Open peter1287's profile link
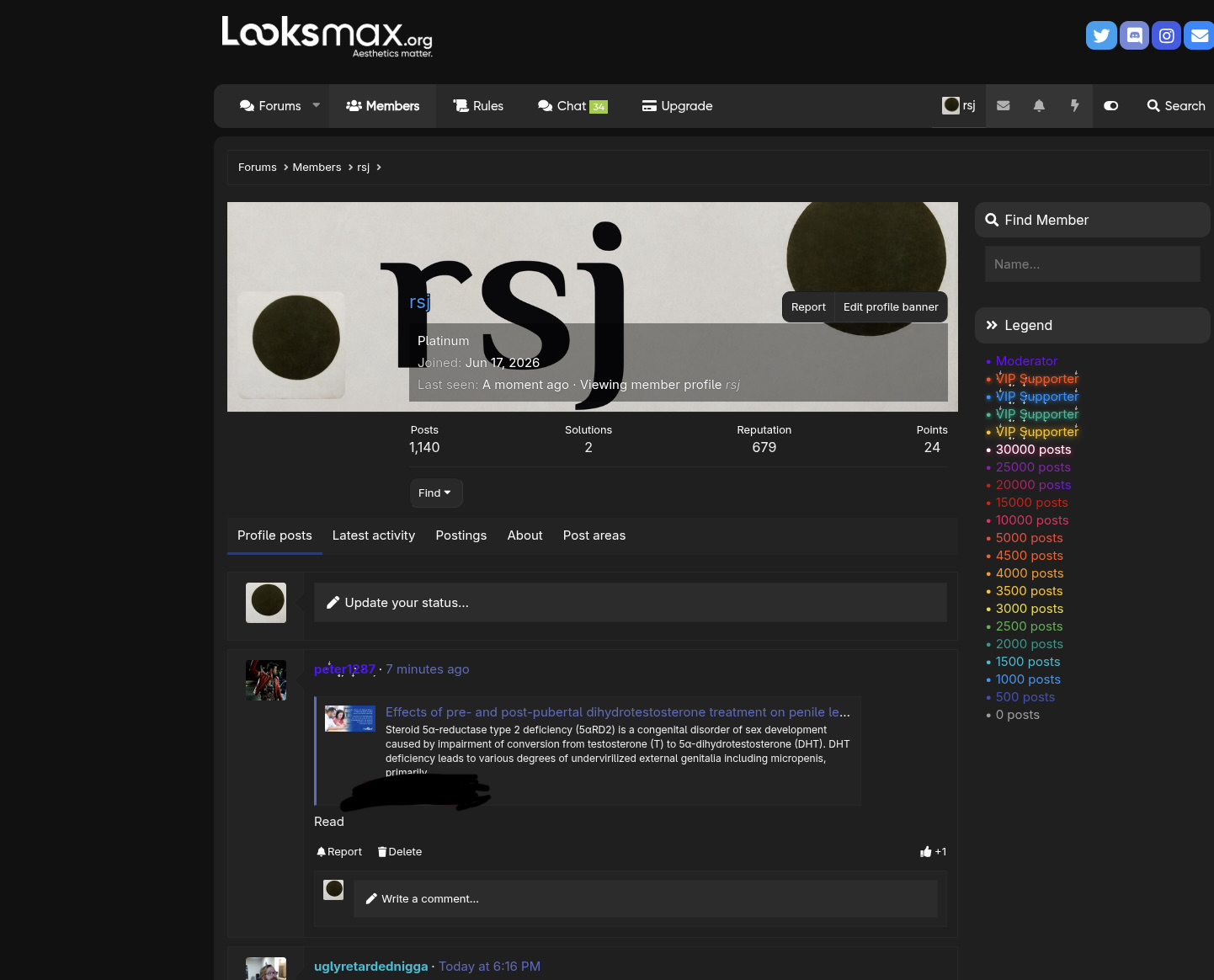This screenshot has width=1214, height=980. pos(345,669)
